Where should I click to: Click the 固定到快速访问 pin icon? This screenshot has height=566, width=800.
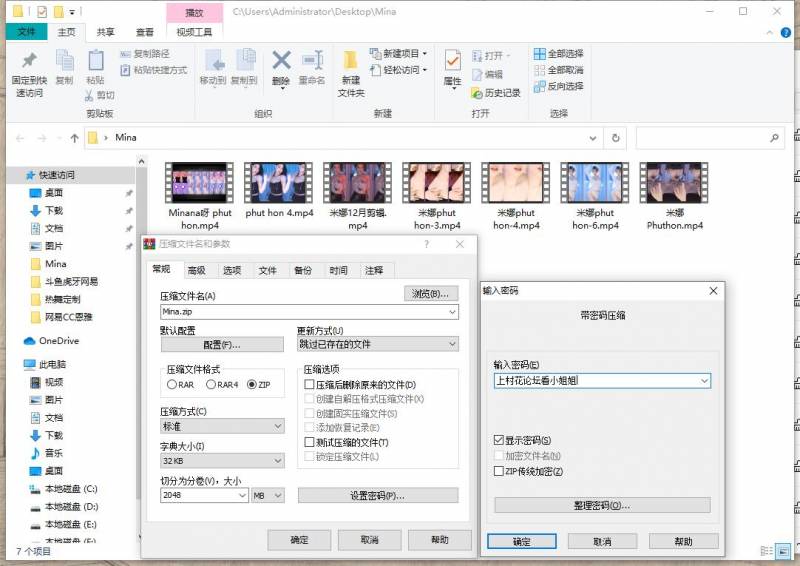coord(28,62)
